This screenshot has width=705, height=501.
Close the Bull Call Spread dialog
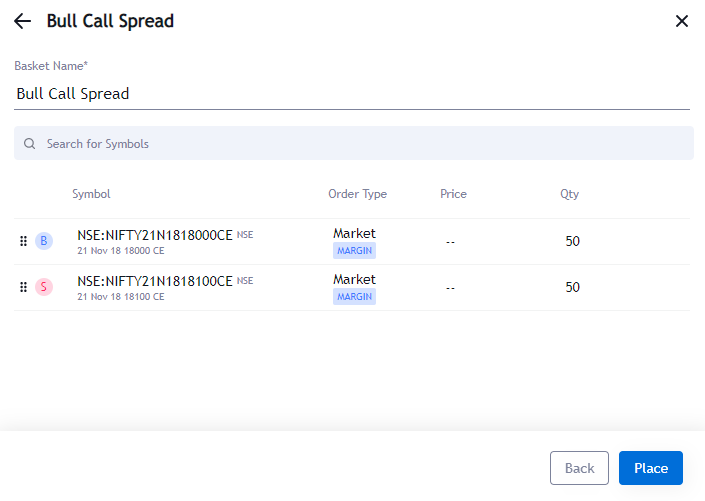[682, 21]
